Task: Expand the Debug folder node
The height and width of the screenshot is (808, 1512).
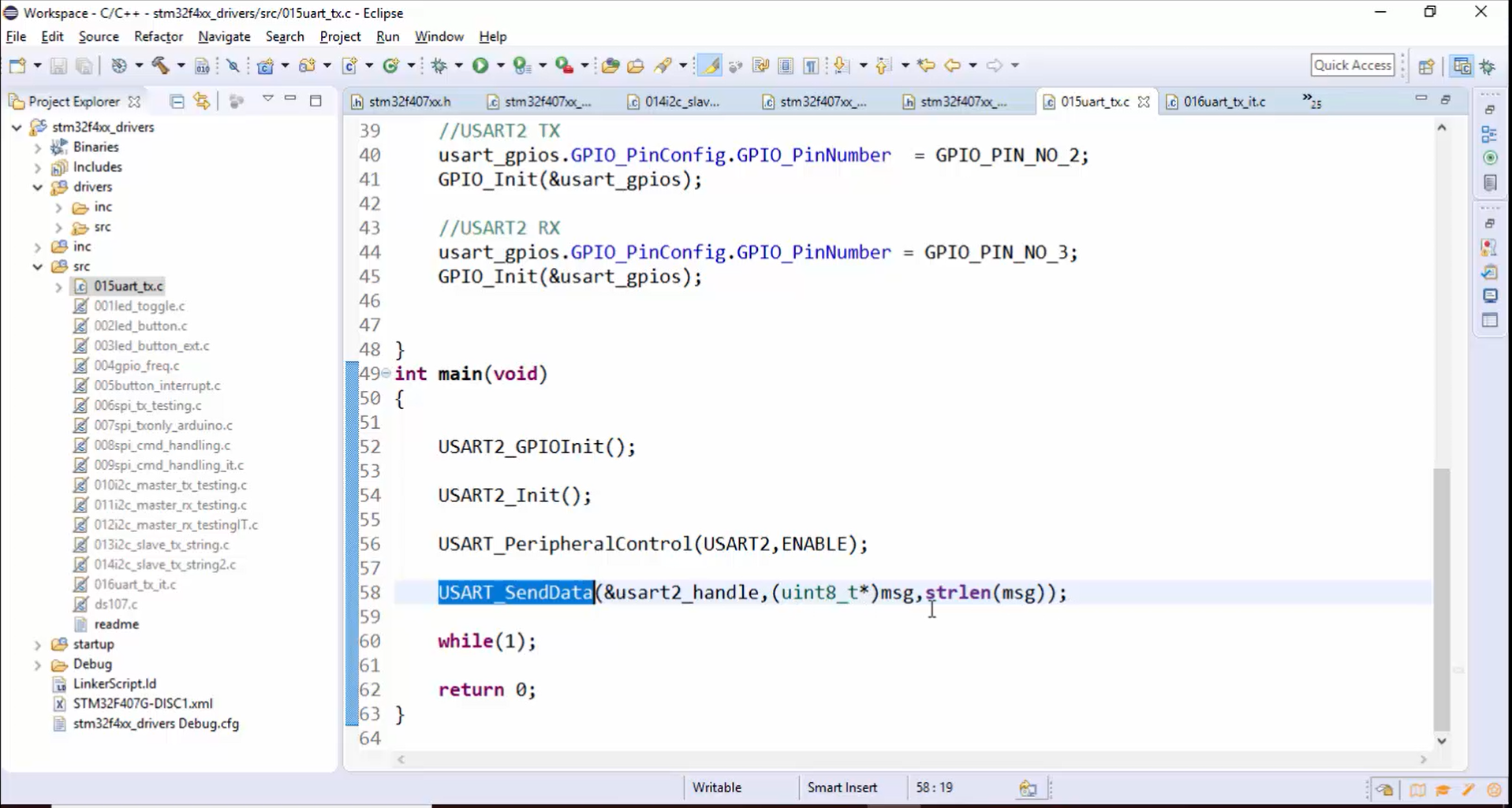Action: pos(37,665)
